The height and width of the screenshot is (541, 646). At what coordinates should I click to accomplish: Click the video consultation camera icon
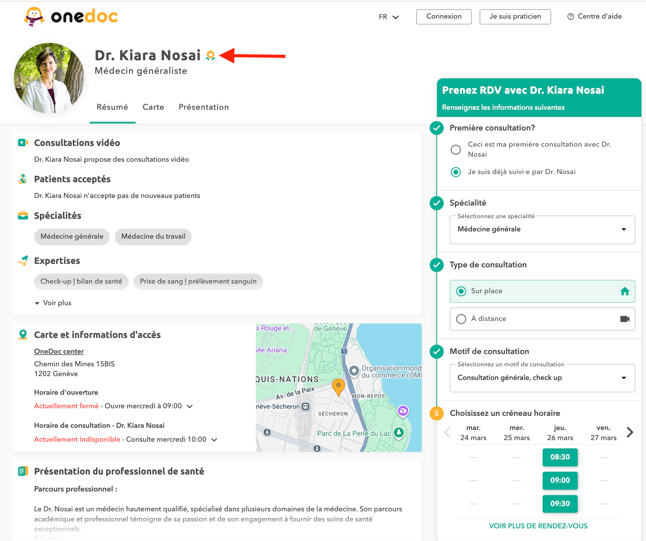tap(23, 143)
